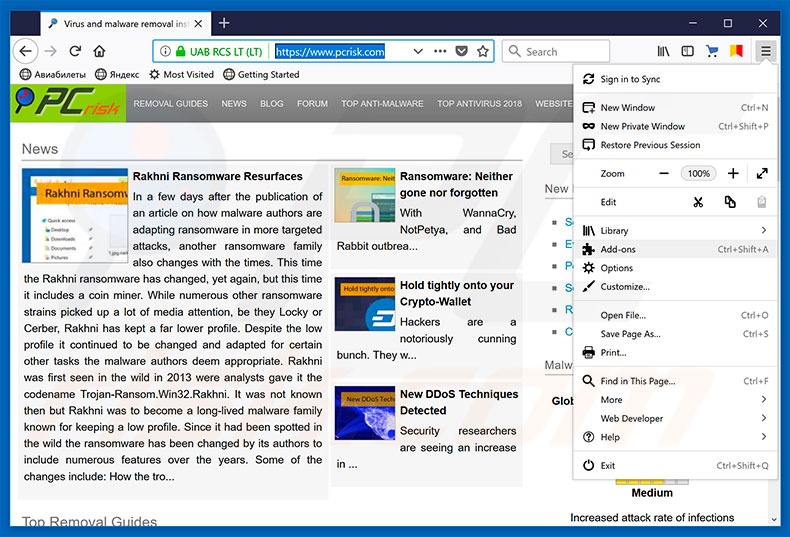Zoom in using the plus button
Viewport: 790px width, 537px height.
click(x=733, y=173)
